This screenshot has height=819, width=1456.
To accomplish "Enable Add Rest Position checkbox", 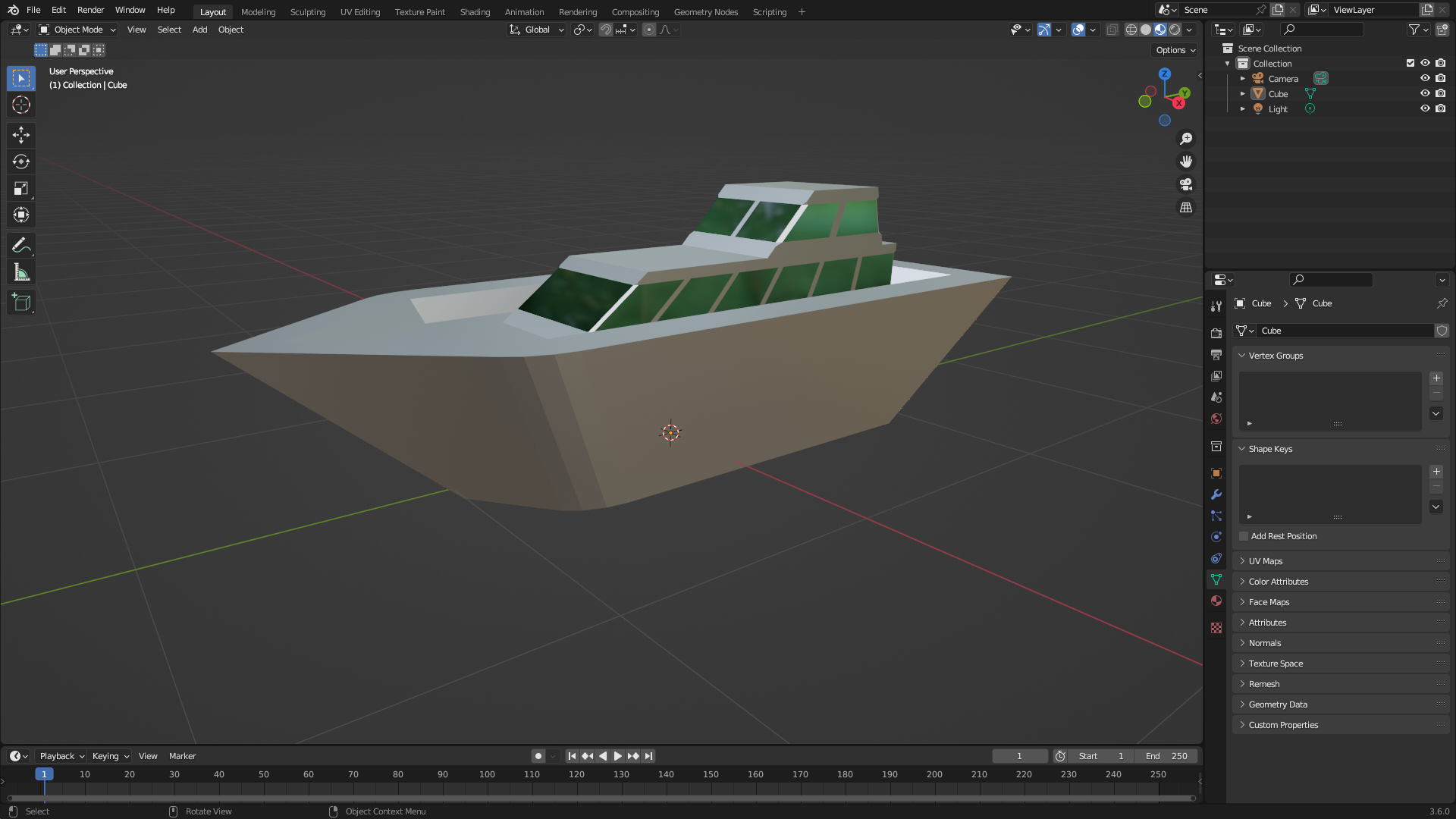I will [x=1244, y=536].
